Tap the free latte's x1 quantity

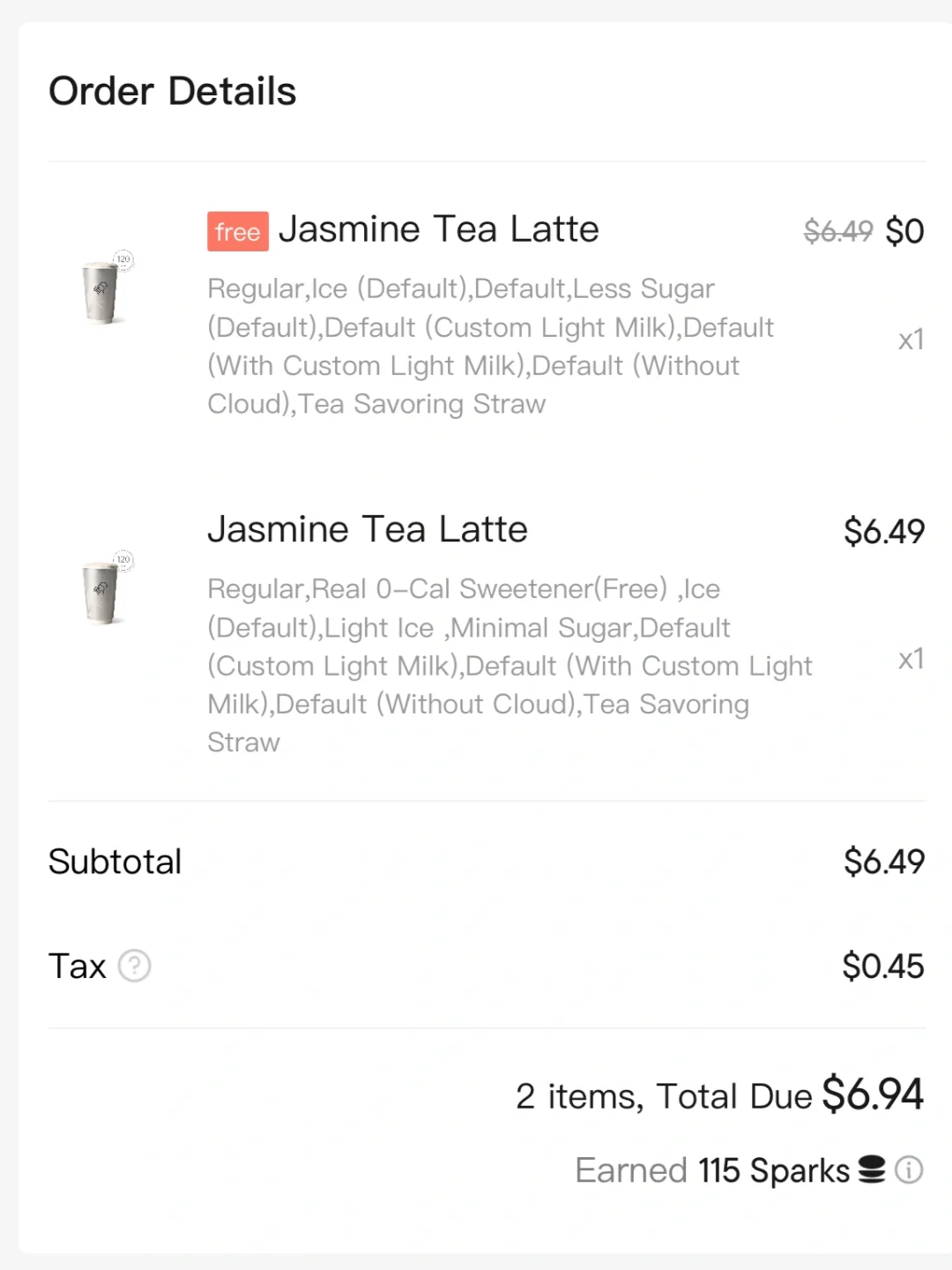point(911,340)
